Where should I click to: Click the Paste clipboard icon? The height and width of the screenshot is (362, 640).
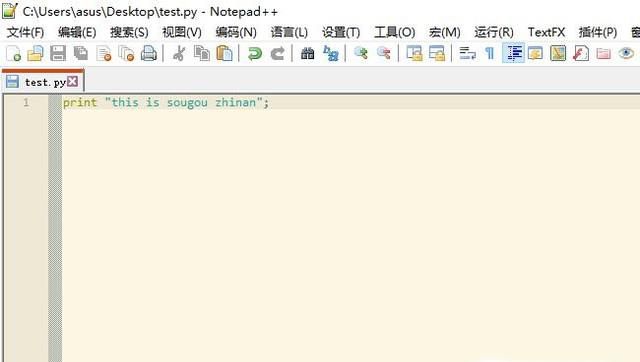tap(224, 53)
